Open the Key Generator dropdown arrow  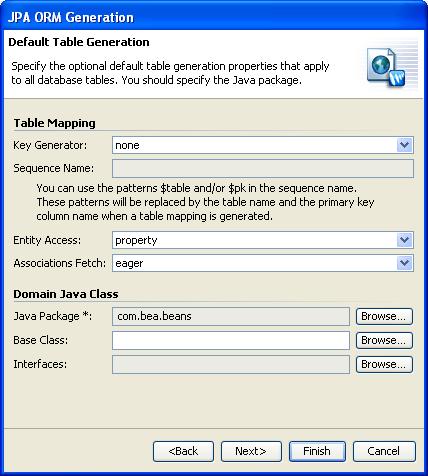tap(404, 145)
